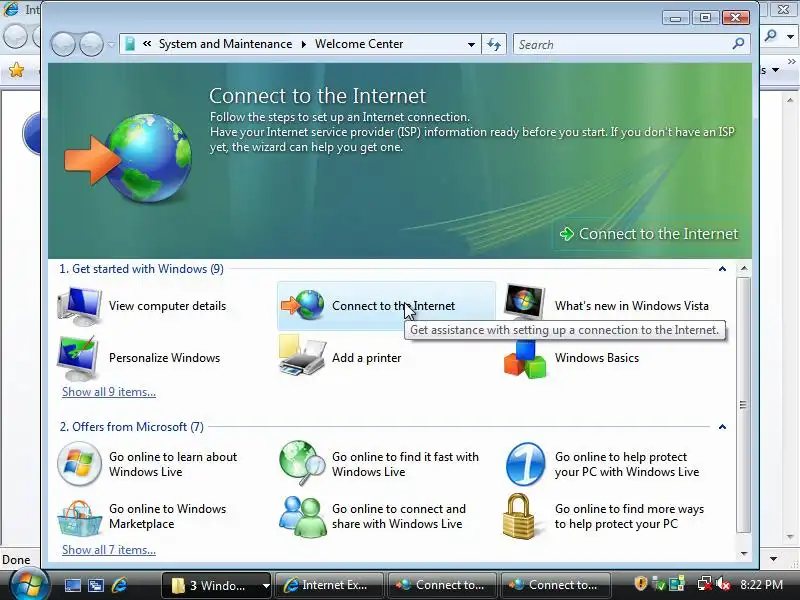Image resolution: width=800 pixels, height=600 pixels.
Task: Select What's new in Windows Vista text
Action: pos(632,306)
